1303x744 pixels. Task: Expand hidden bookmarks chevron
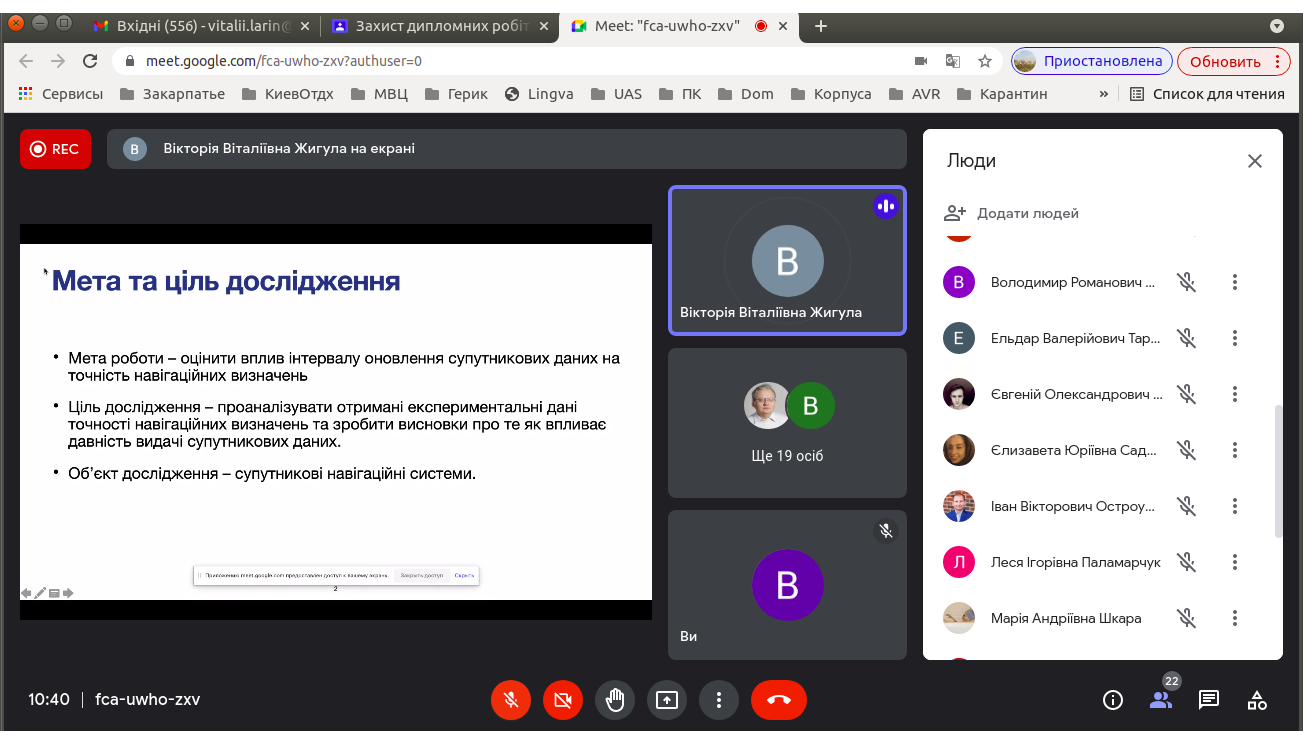point(1104,94)
